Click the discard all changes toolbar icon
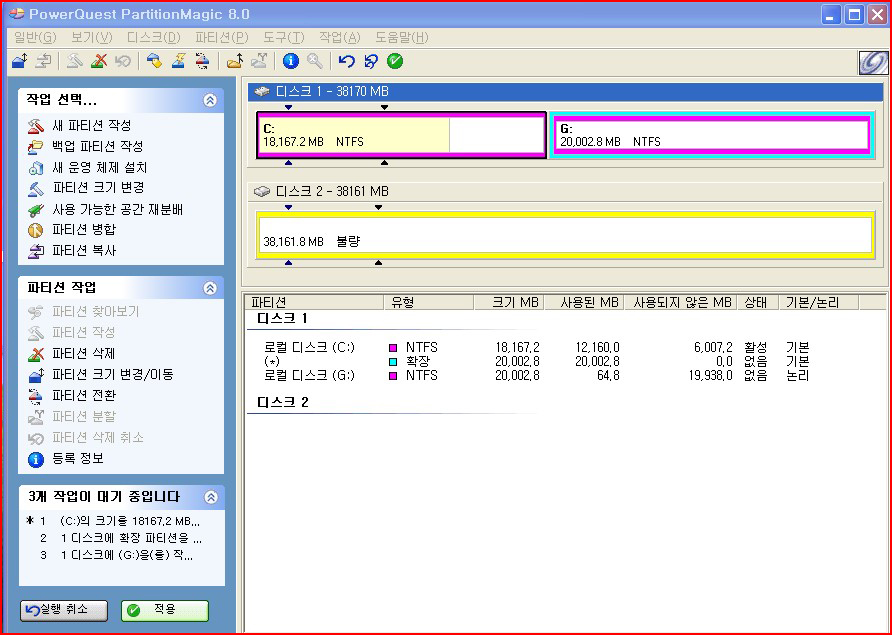Image resolution: width=892 pixels, height=635 pixels. [x=371, y=61]
